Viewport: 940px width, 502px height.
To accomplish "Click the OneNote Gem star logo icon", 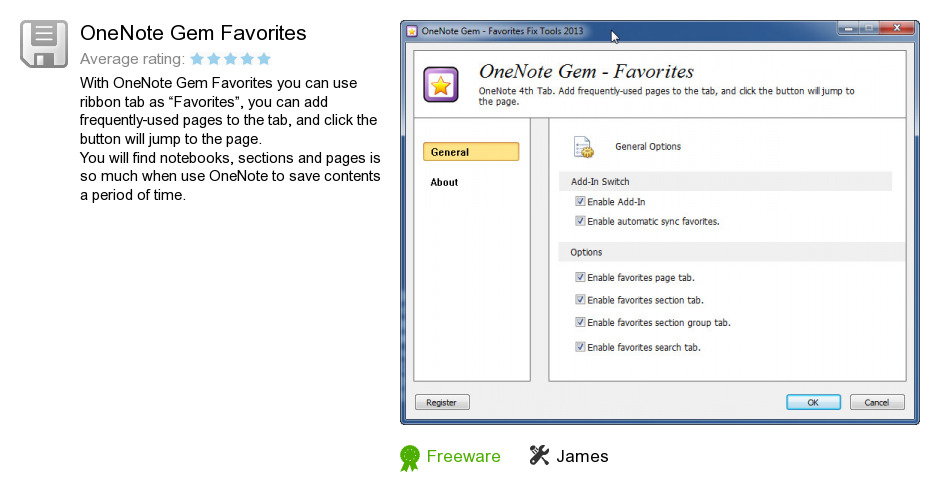I will pyautogui.click(x=441, y=85).
